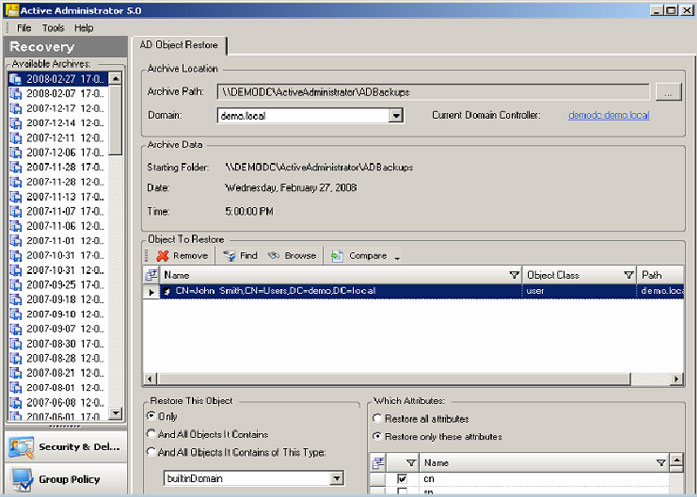Image resolution: width=697 pixels, height=497 pixels.
Task: Click the Archive Path text field
Action: click(433, 92)
